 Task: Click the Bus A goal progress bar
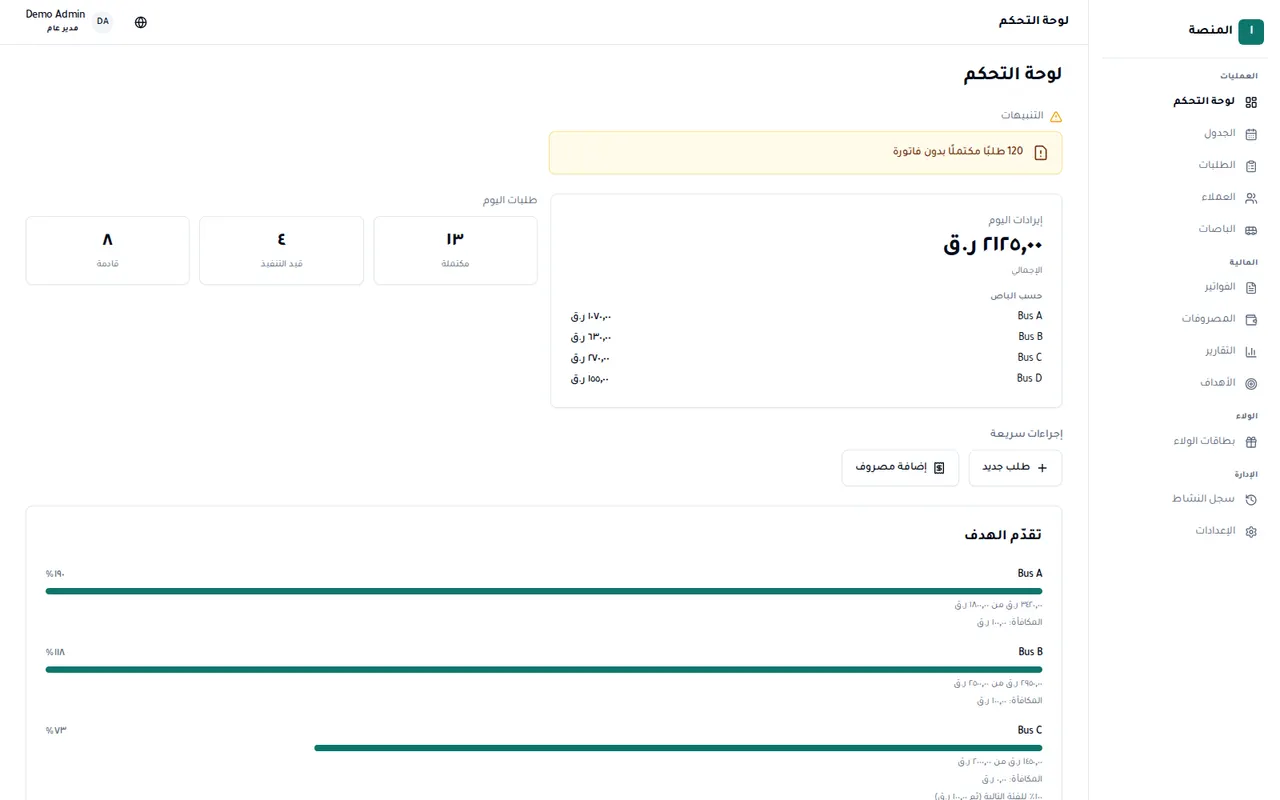coord(544,591)
